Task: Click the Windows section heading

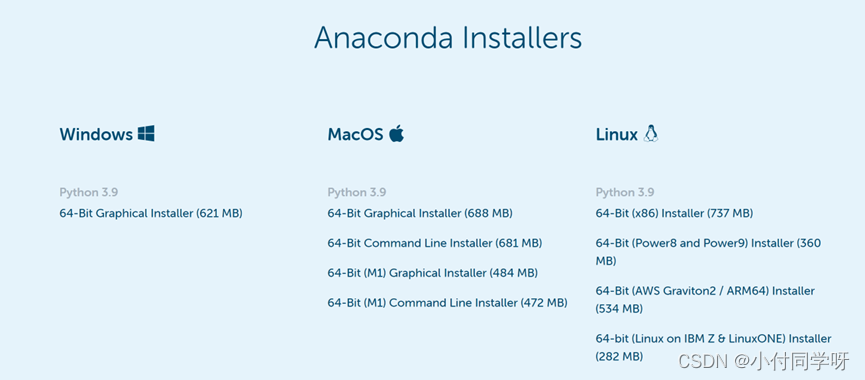Action: [x=96, y=134]
